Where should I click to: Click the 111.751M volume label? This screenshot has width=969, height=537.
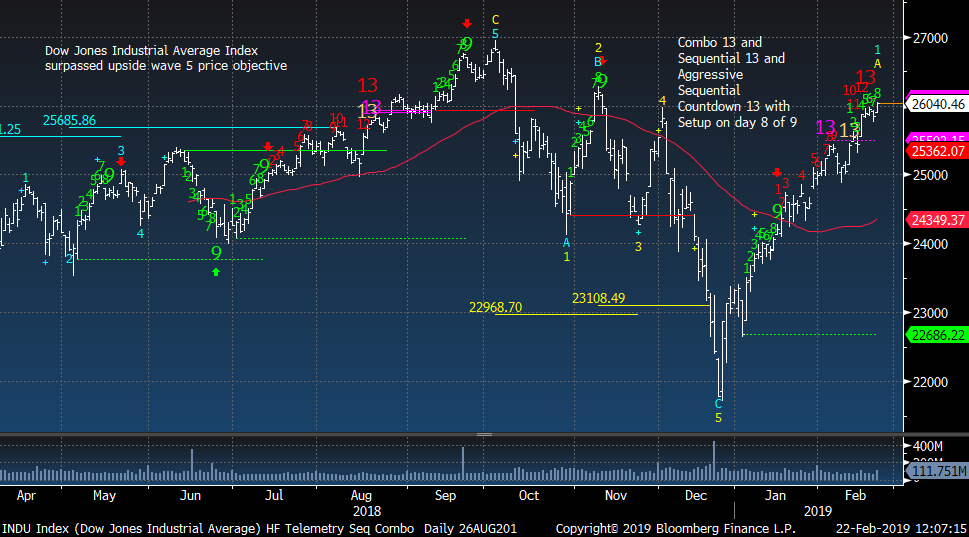(938, 471)
